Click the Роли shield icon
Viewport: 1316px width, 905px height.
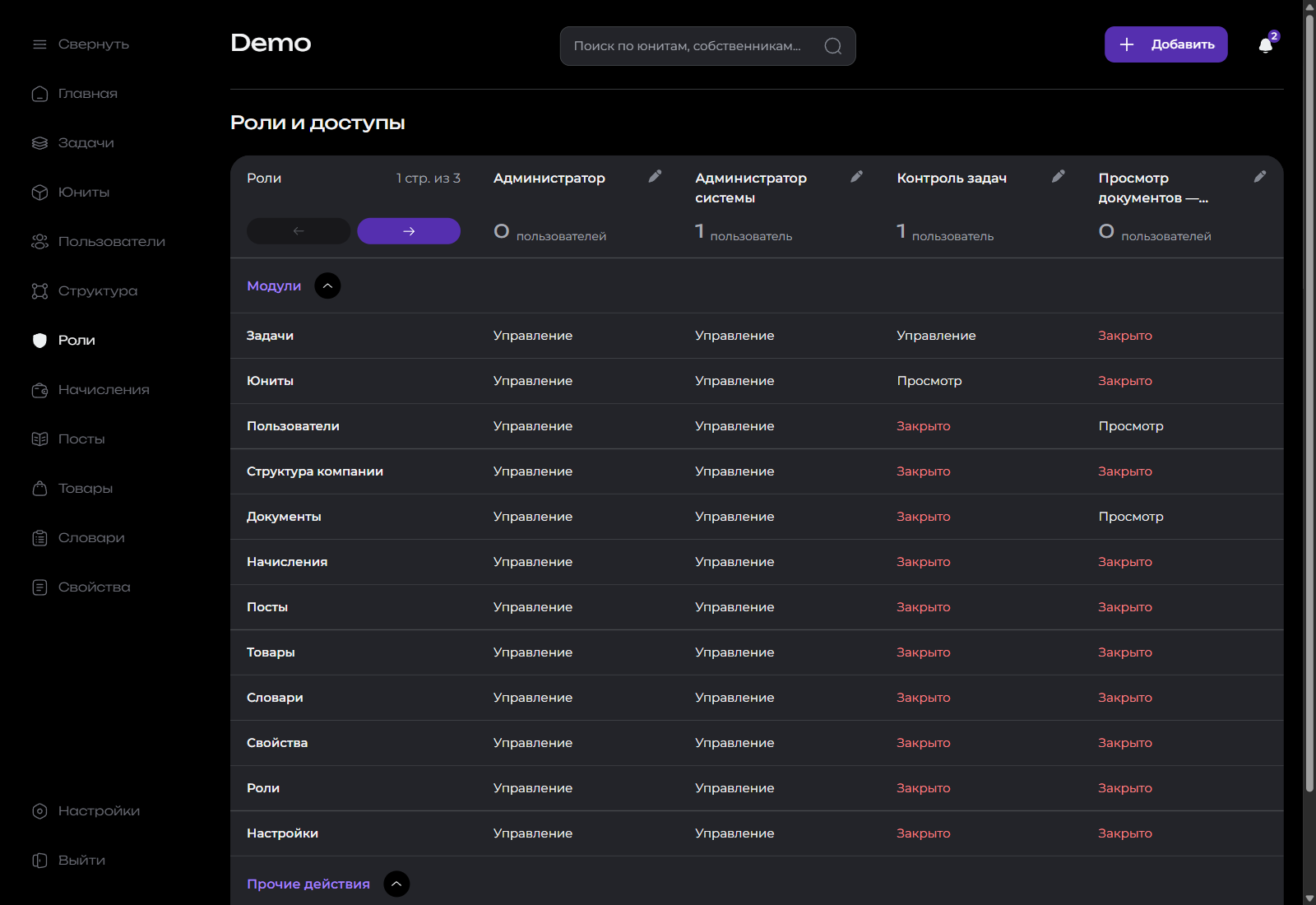point(39,341)
